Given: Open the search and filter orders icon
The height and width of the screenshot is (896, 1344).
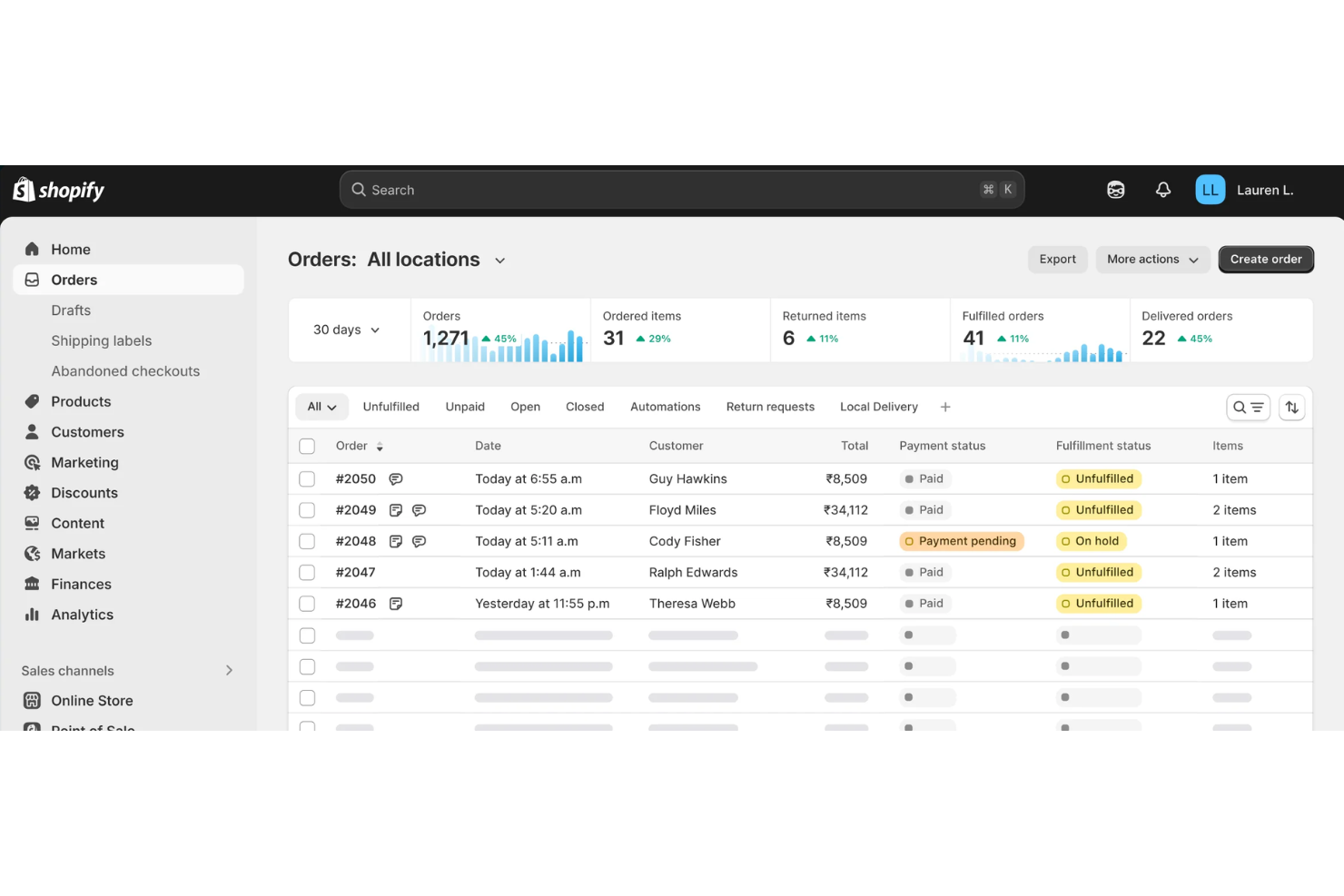Looking at the screenshot, I should pyautogui.click(x=1248, y=407).
